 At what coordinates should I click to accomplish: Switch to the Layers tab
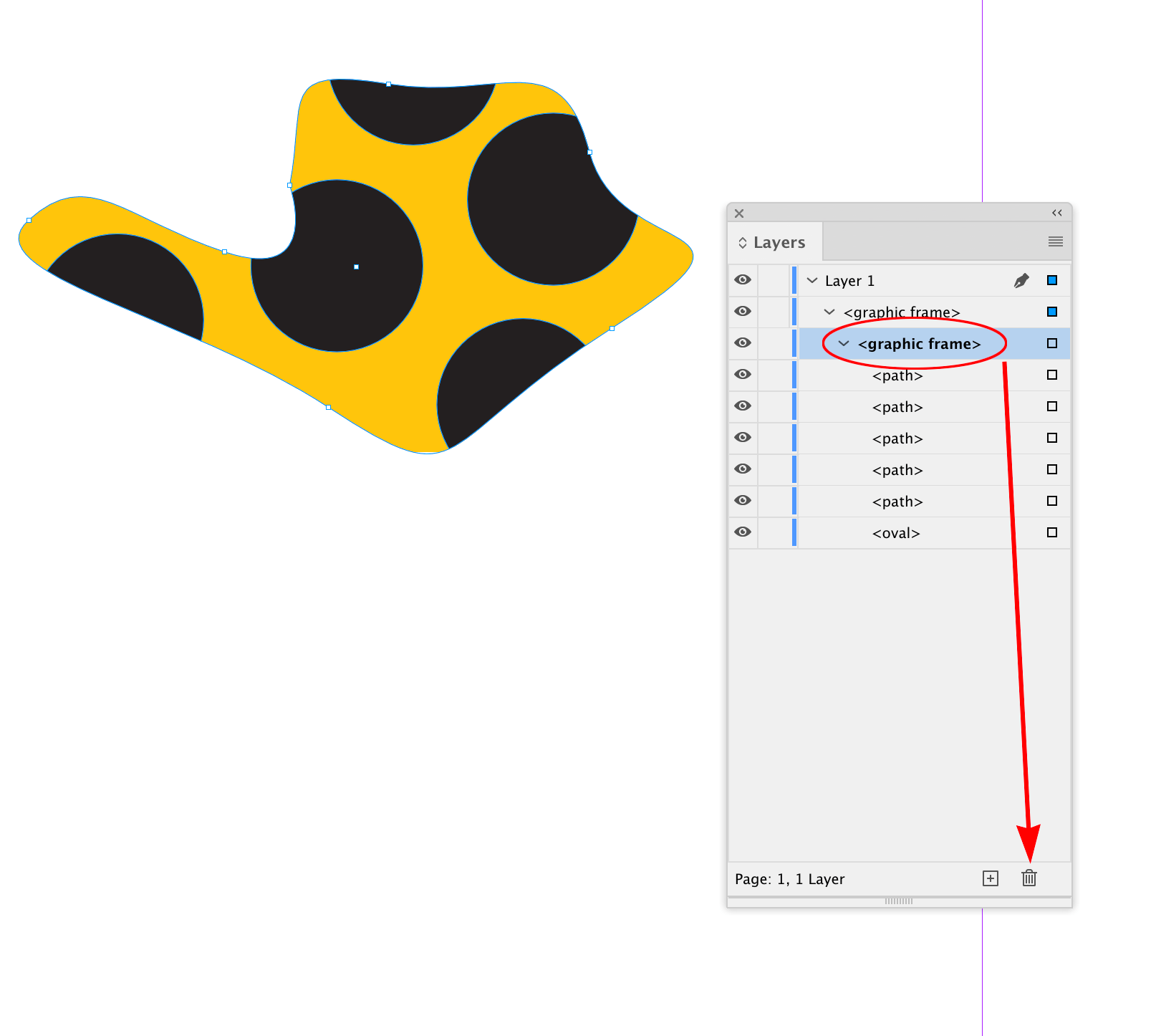(x=779, y=241)
